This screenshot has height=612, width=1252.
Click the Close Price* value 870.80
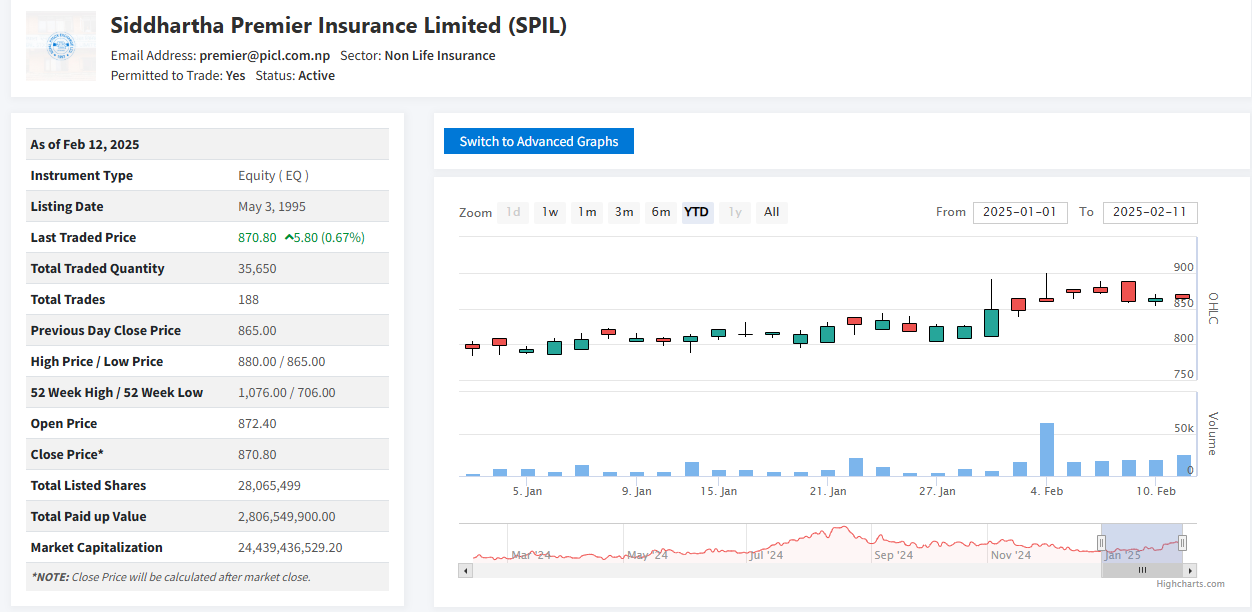pyautogui.click(x=257, y=455)
